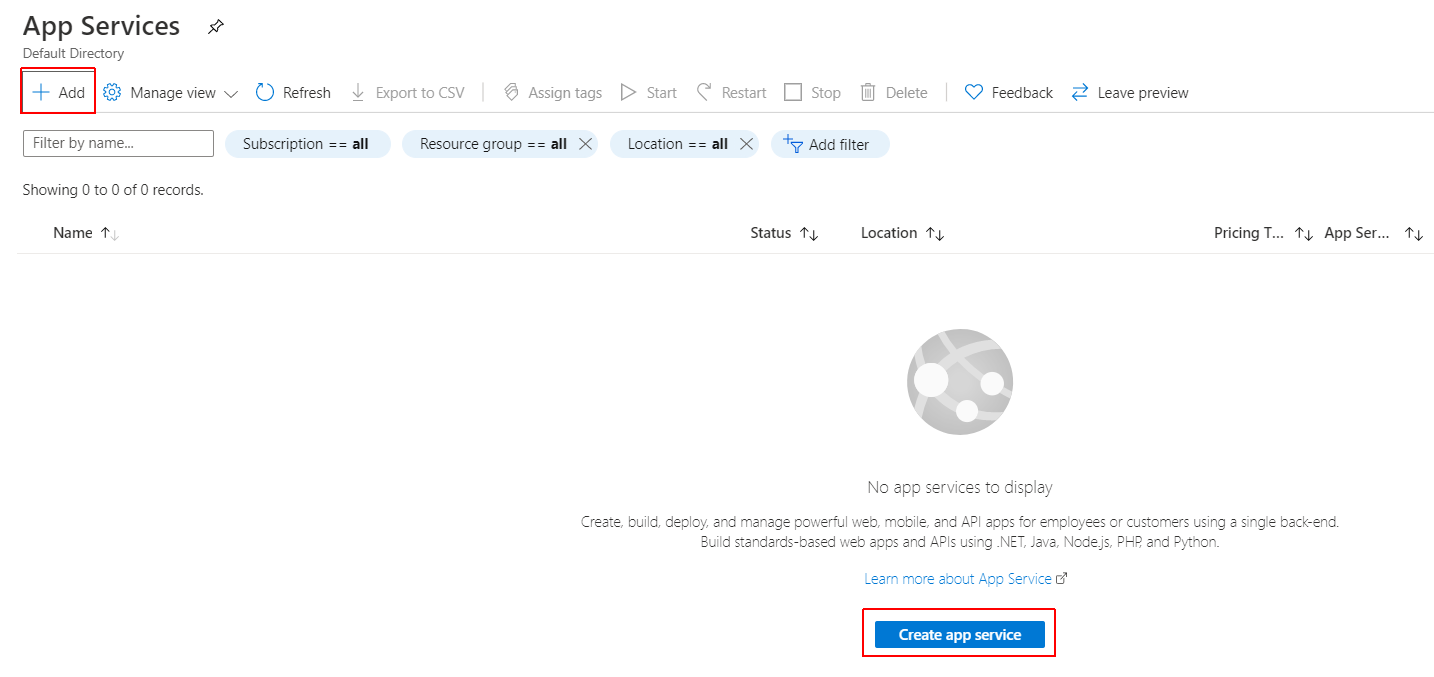The height and width of the screenshot is (677, 1434).
Task: Click the Create app service button
Action: coord(960,634)
